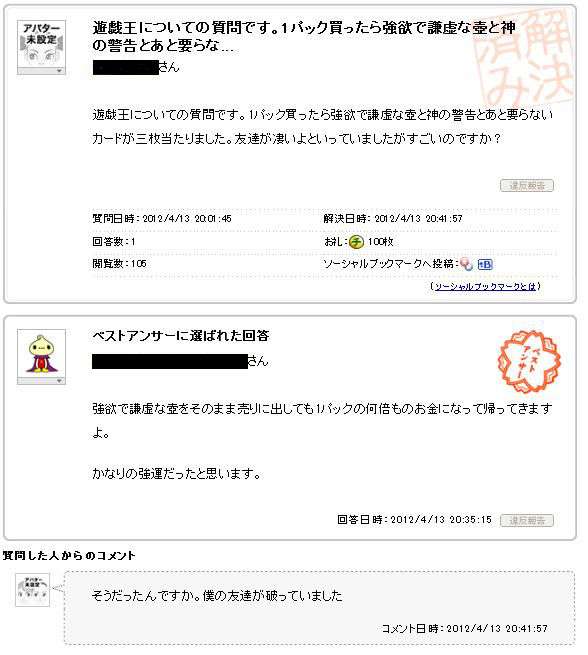Click the asker's アバター未設定 avatar image

tap(41, 44)
